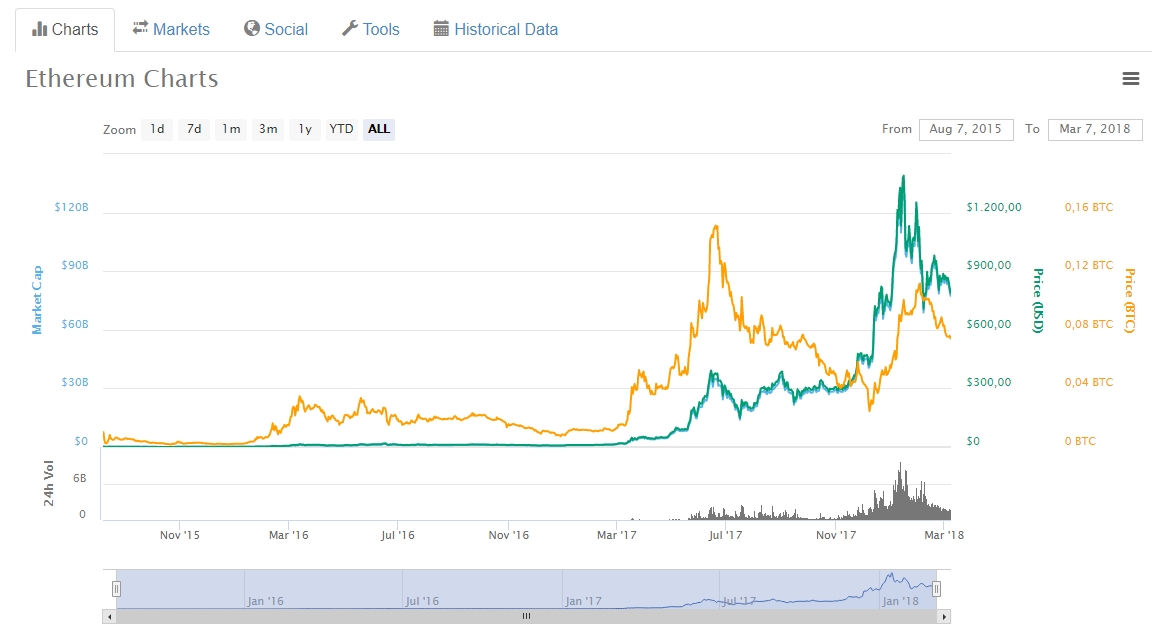Click the To date field Mar 7, 2018

(x=1095, y=130)
